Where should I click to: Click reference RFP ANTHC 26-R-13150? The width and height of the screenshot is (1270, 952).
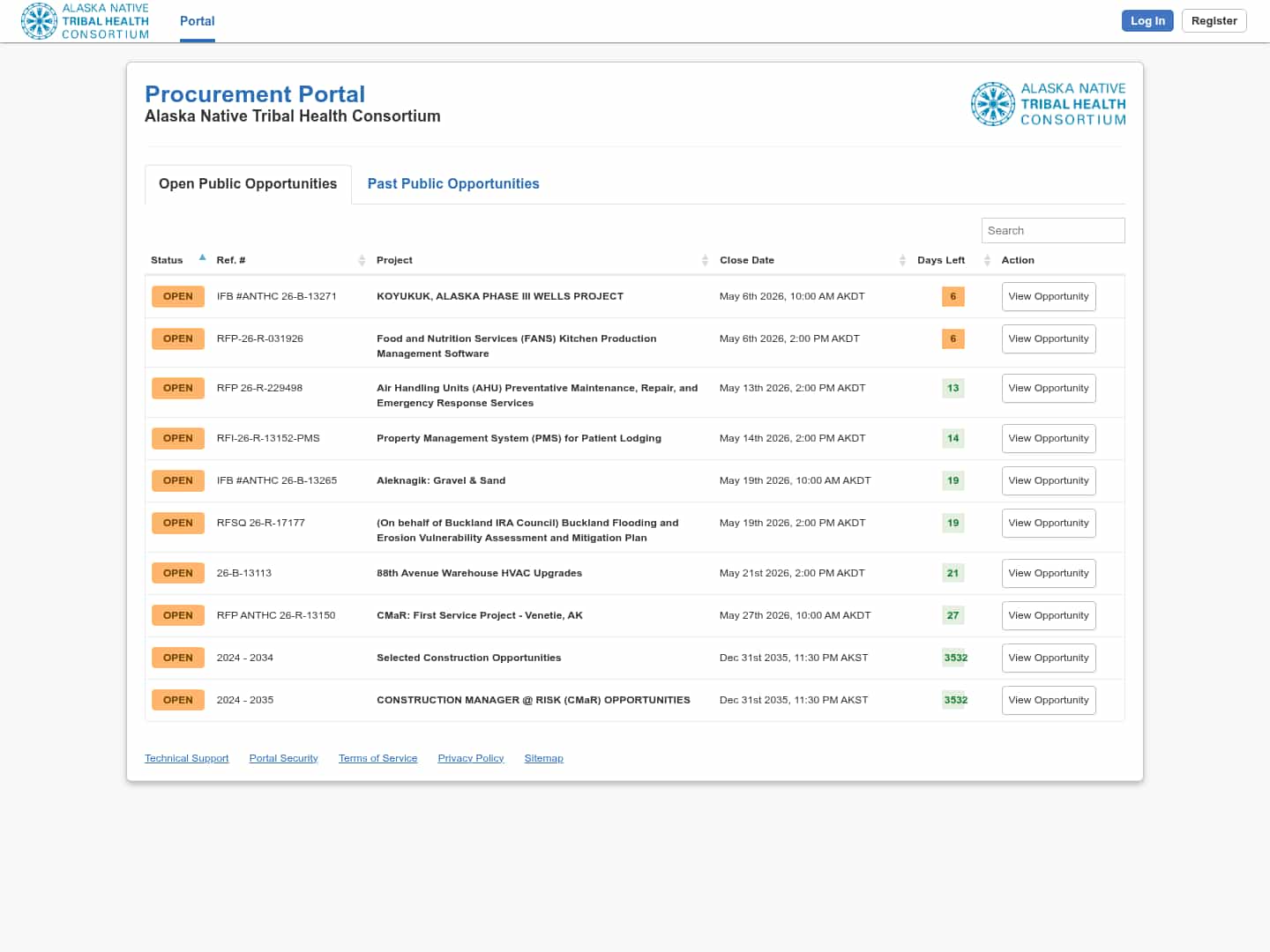[276, 615]
